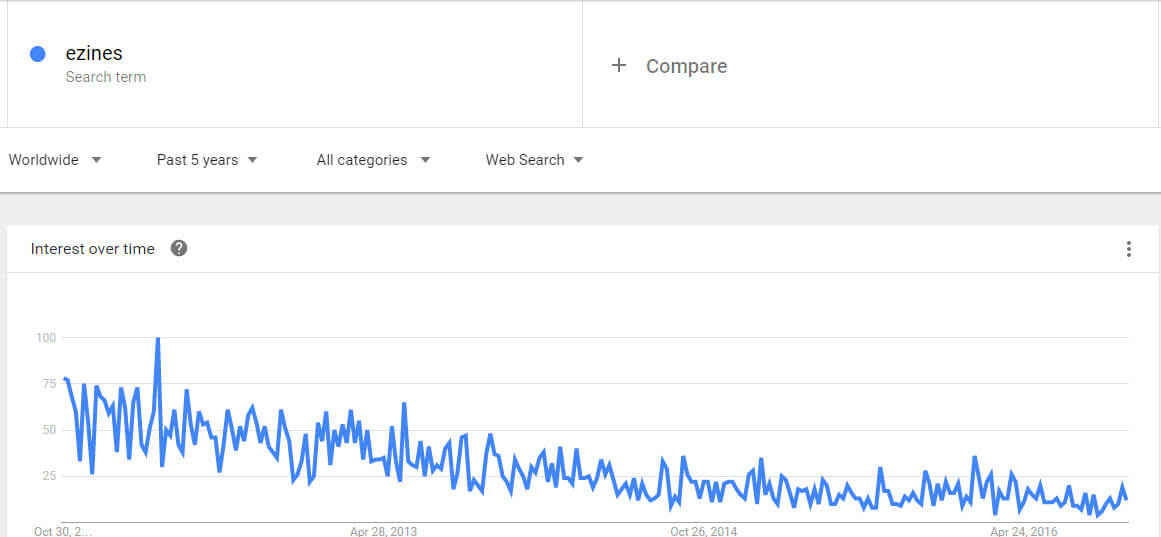Click the arrow beside All categories
Image resolution: width=1161 pixels, height=537 pixels.
425,160
